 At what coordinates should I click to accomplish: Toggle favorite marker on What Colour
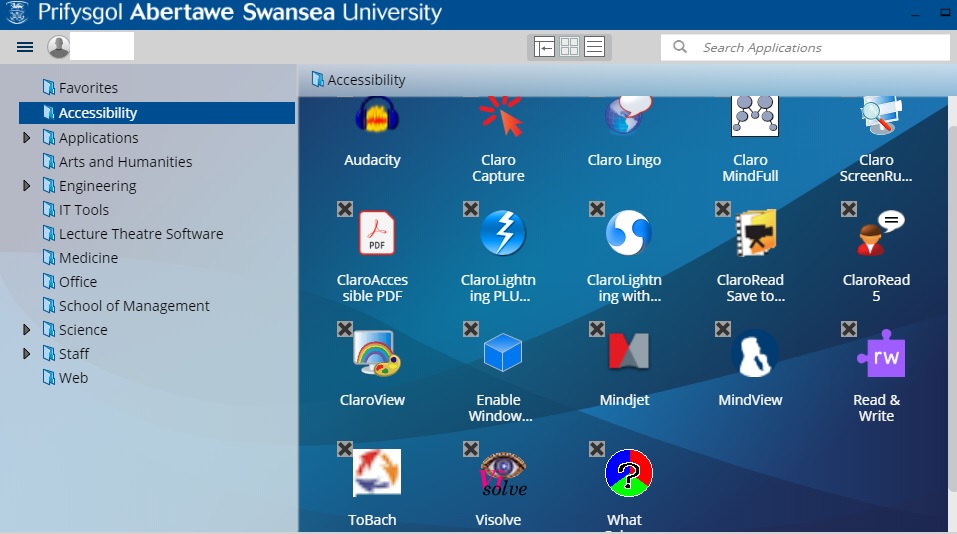(597, 449)
